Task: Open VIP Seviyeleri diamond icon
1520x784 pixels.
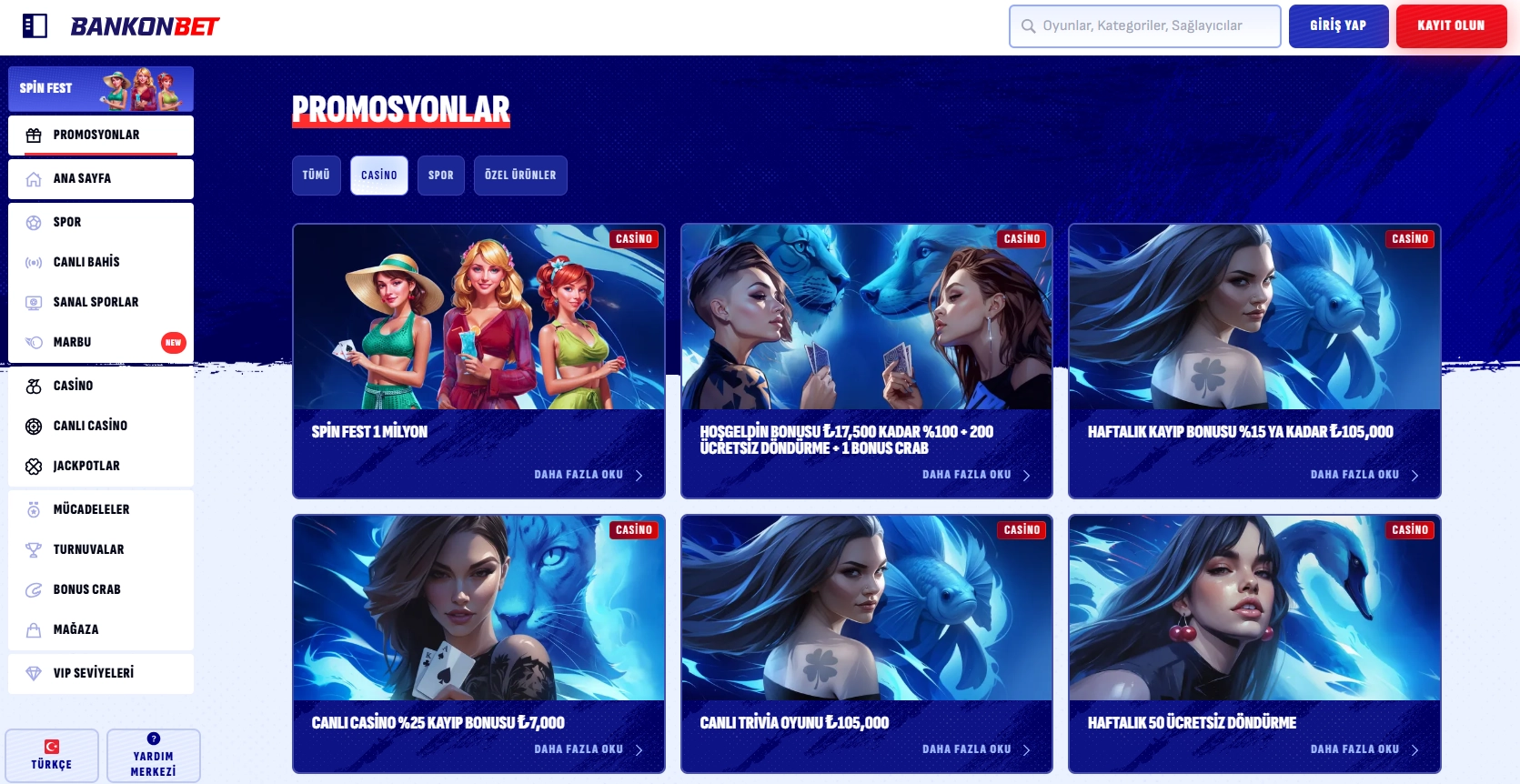Action: 34,674
